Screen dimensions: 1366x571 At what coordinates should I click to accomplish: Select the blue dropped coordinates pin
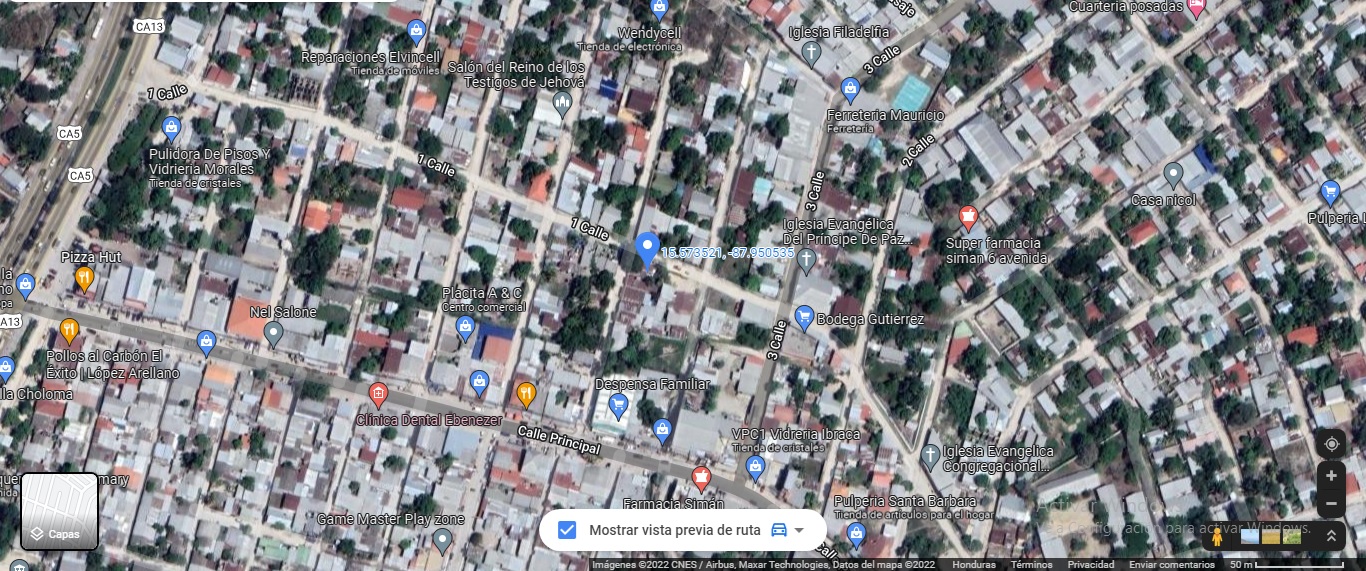pos(647,249)
